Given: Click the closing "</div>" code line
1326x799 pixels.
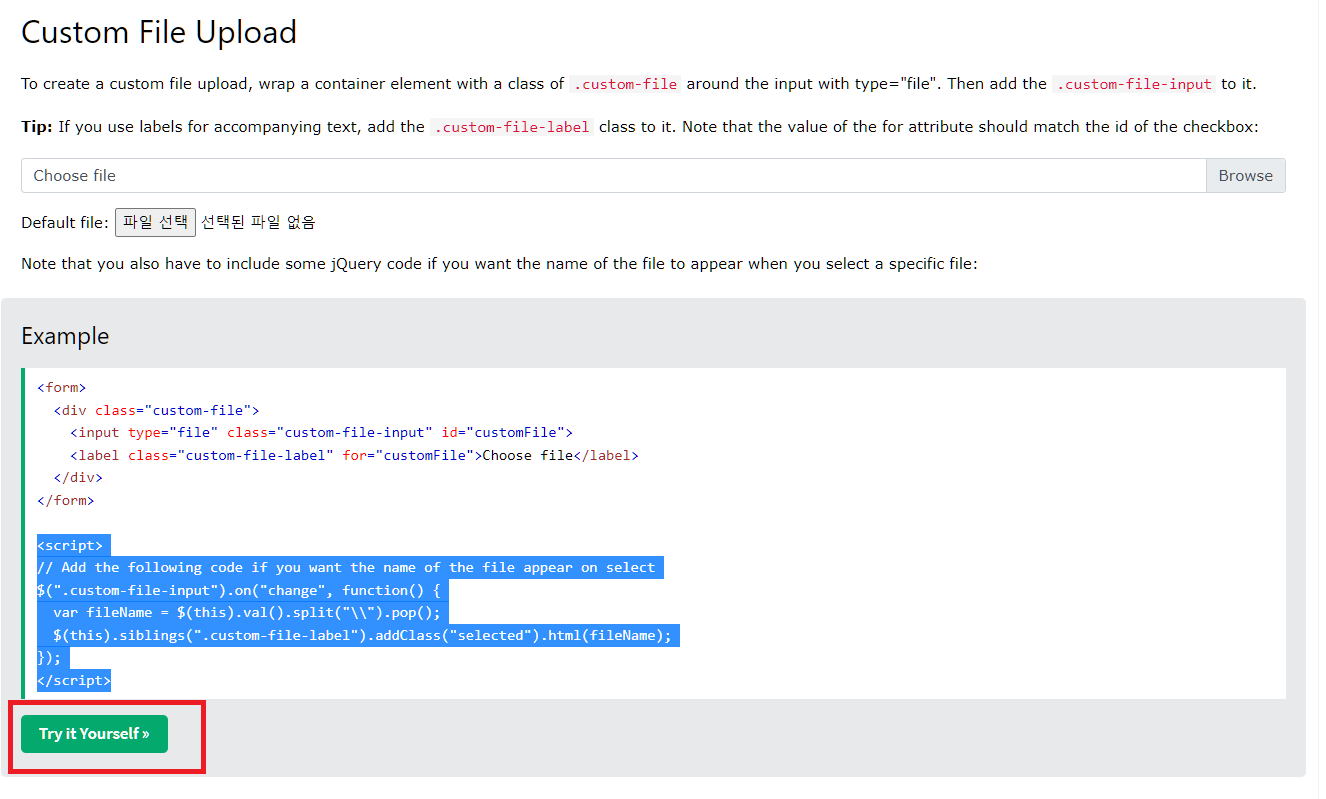Looking at the screenshot, I should coord(78,478).
